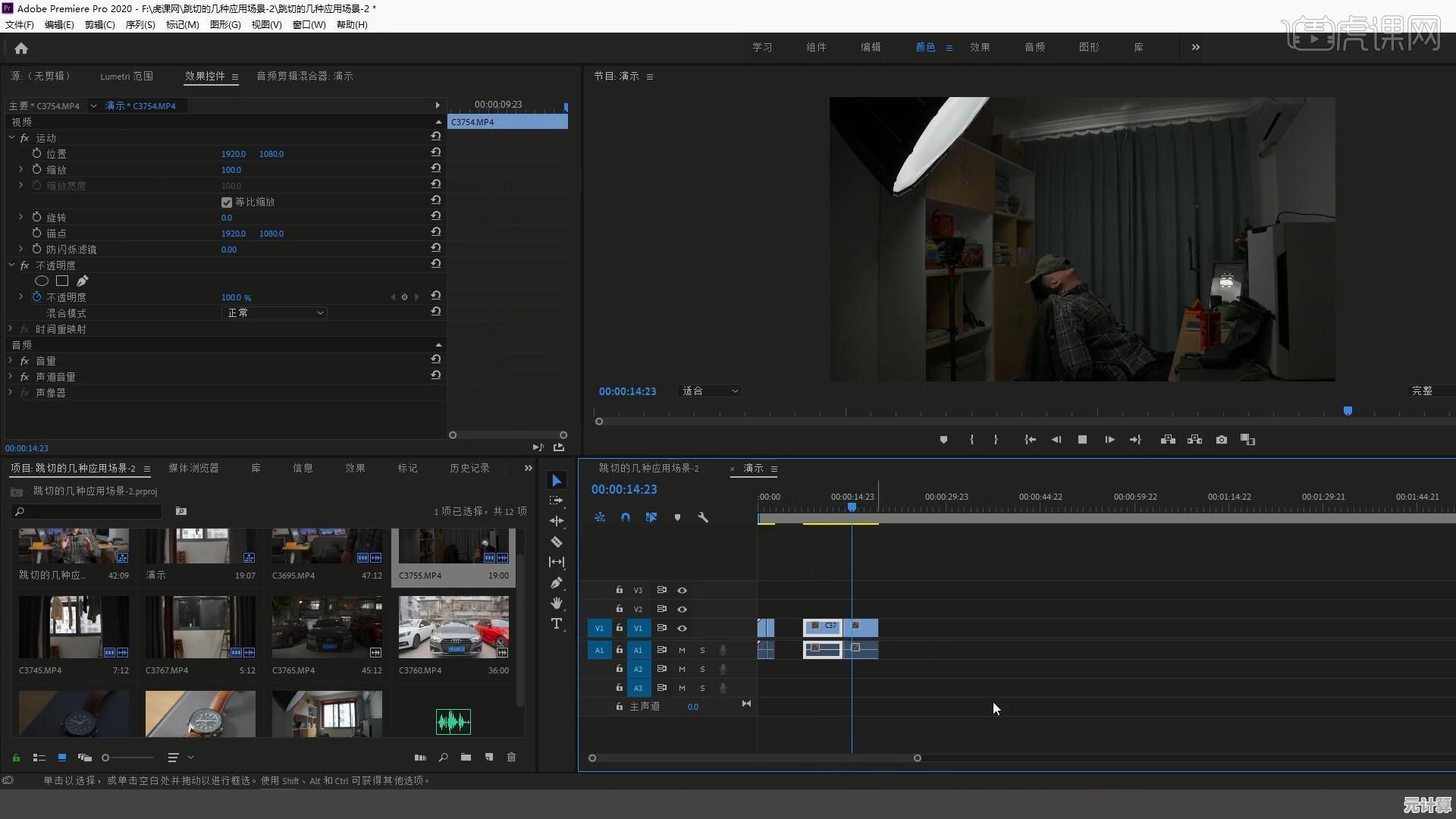Screen dimensions: 1456x819
Task: Open timeline display settings wrench
Action: [703, 517]
